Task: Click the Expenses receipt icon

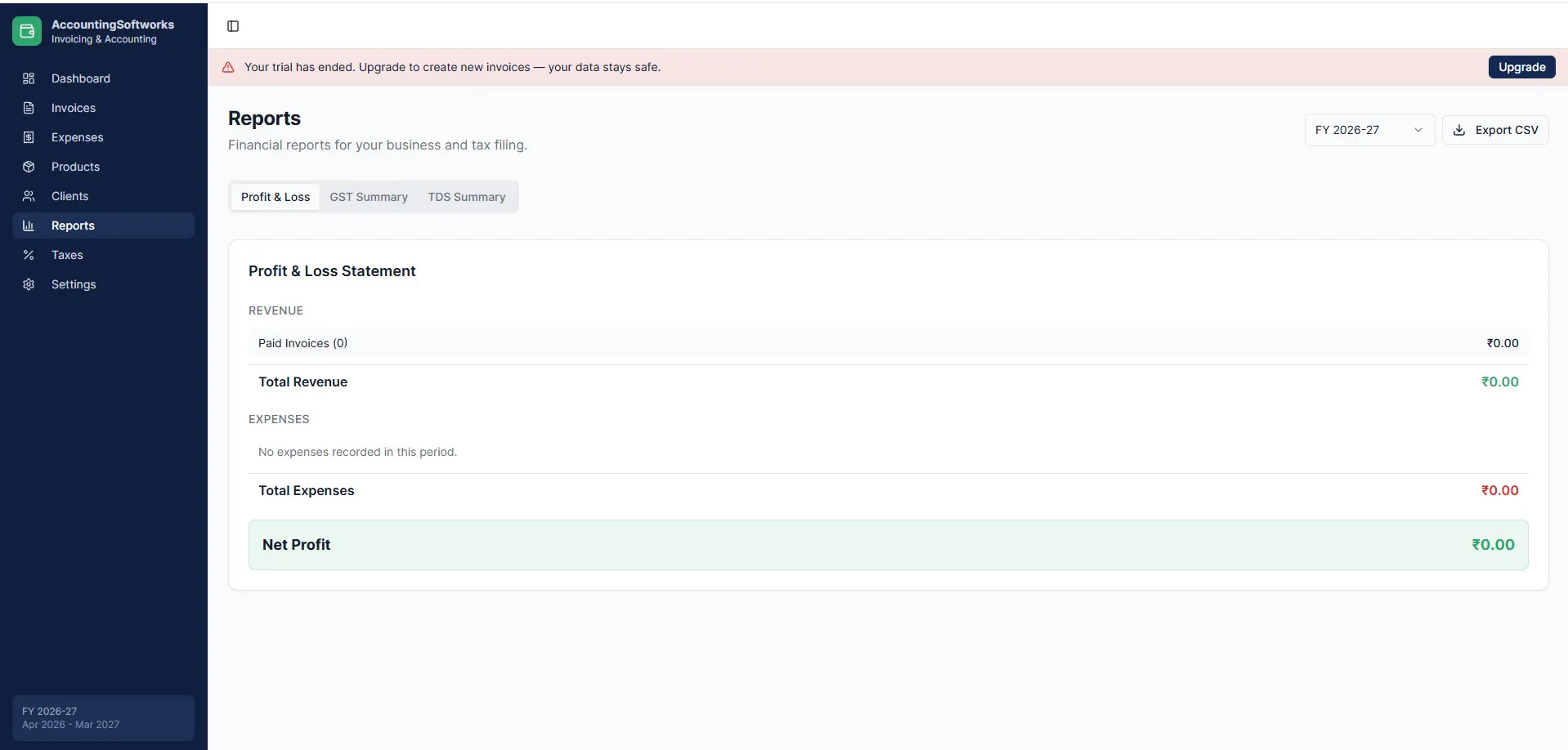Action: click(29, 137)
